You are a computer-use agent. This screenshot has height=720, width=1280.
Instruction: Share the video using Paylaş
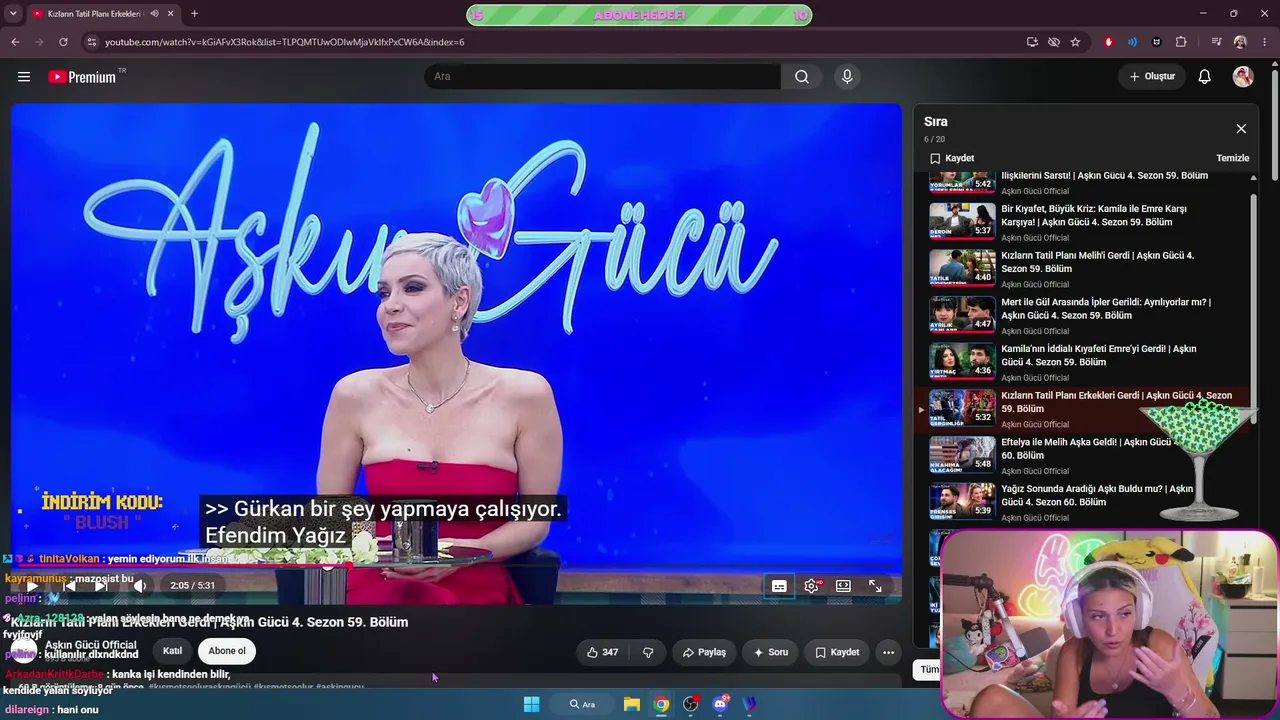point(704,652)
